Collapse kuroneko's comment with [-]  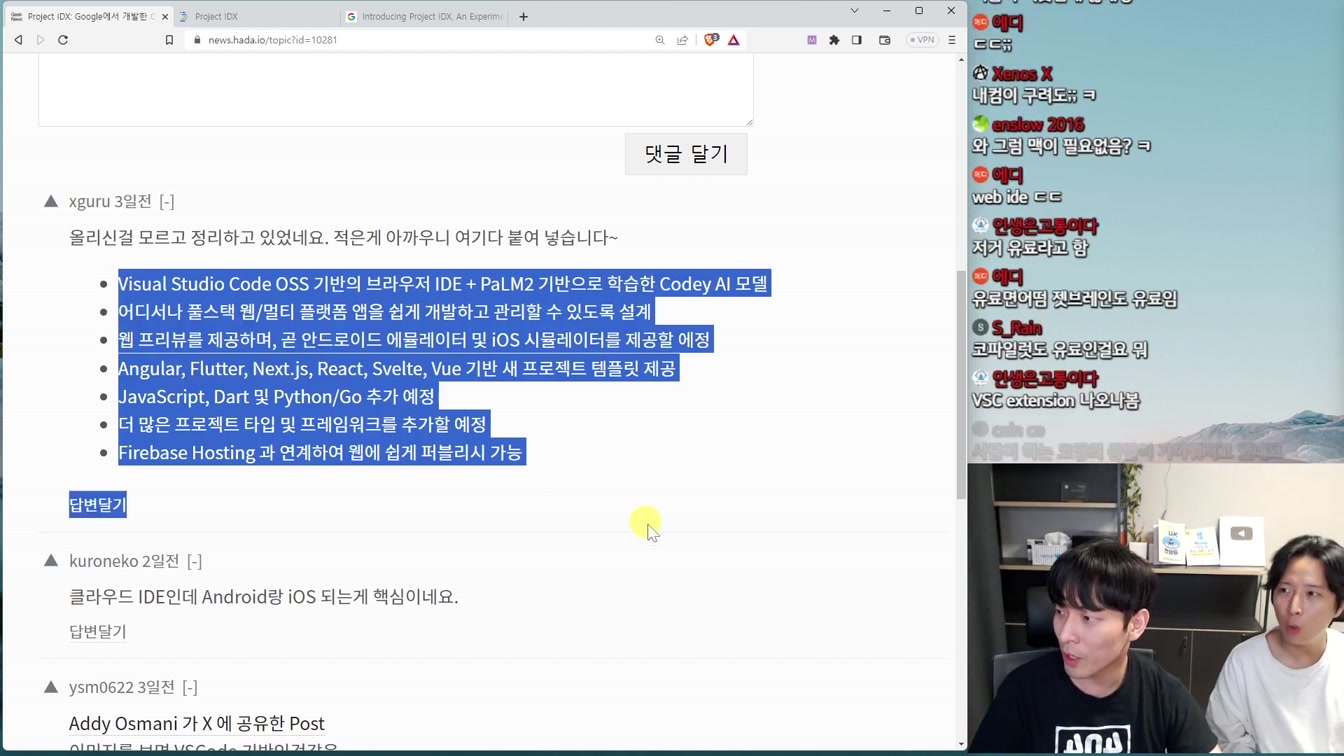(194, 562)
